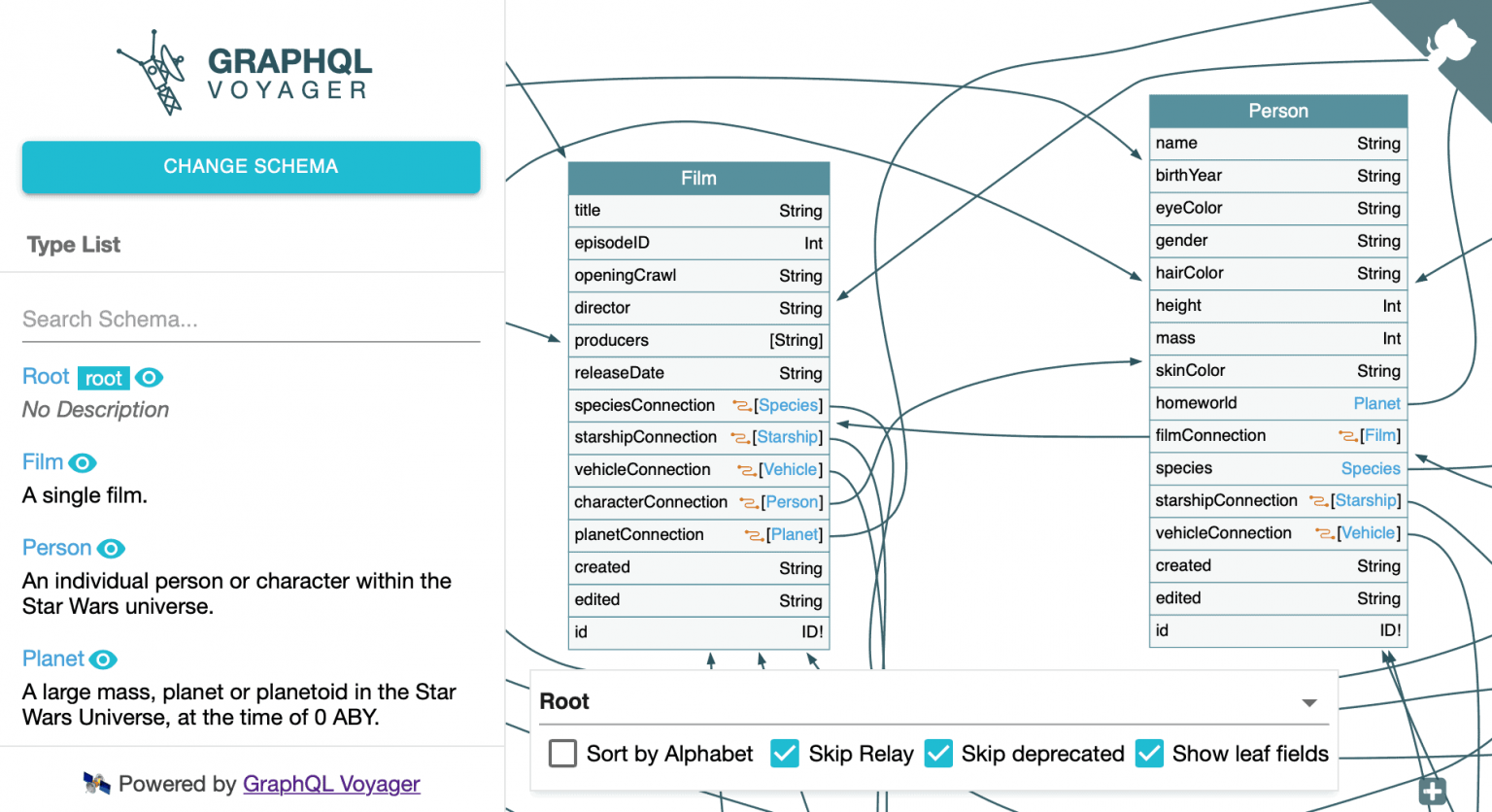Open the Planet type in Type List
This screenshot has height=812, width=1492.
click(53, 660)
